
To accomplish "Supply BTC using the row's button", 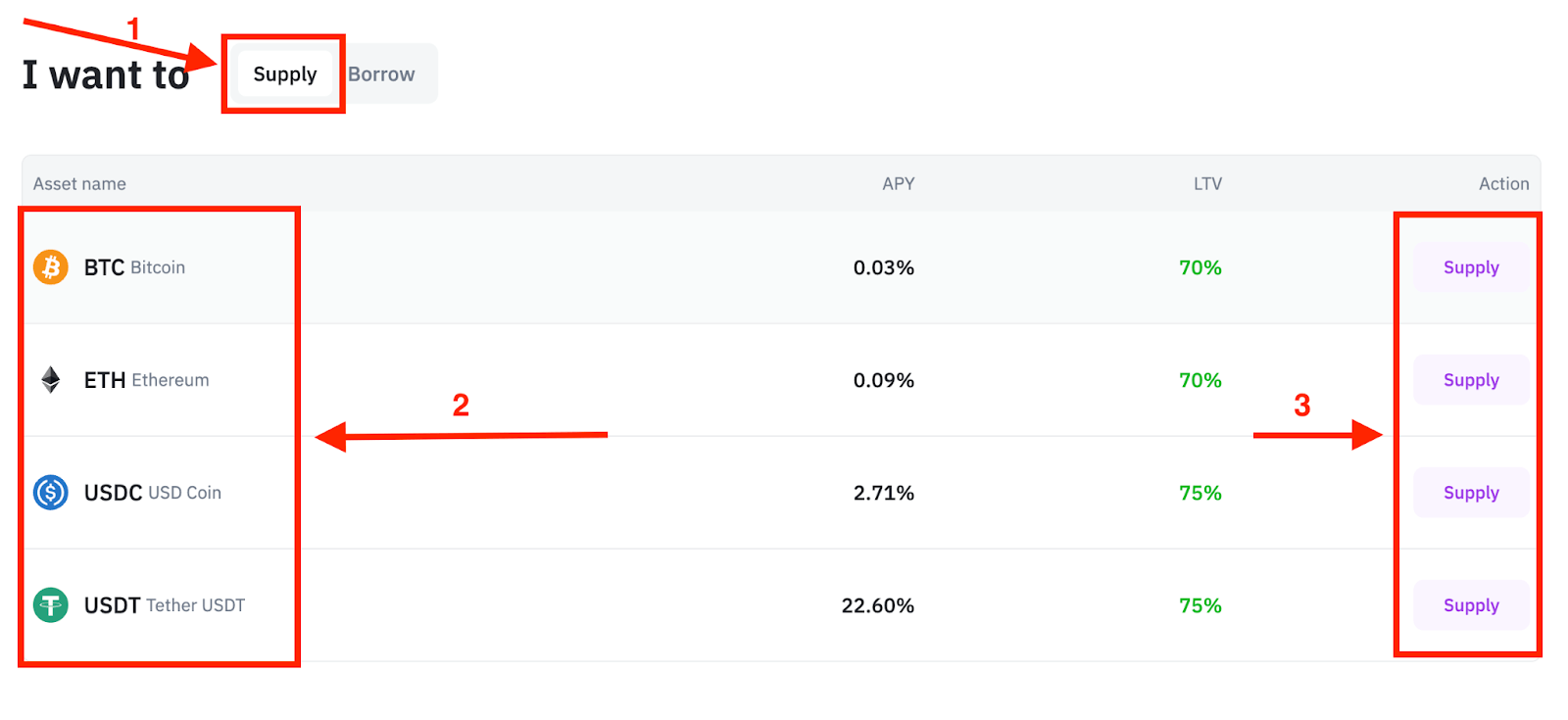I will point(1471,267).
